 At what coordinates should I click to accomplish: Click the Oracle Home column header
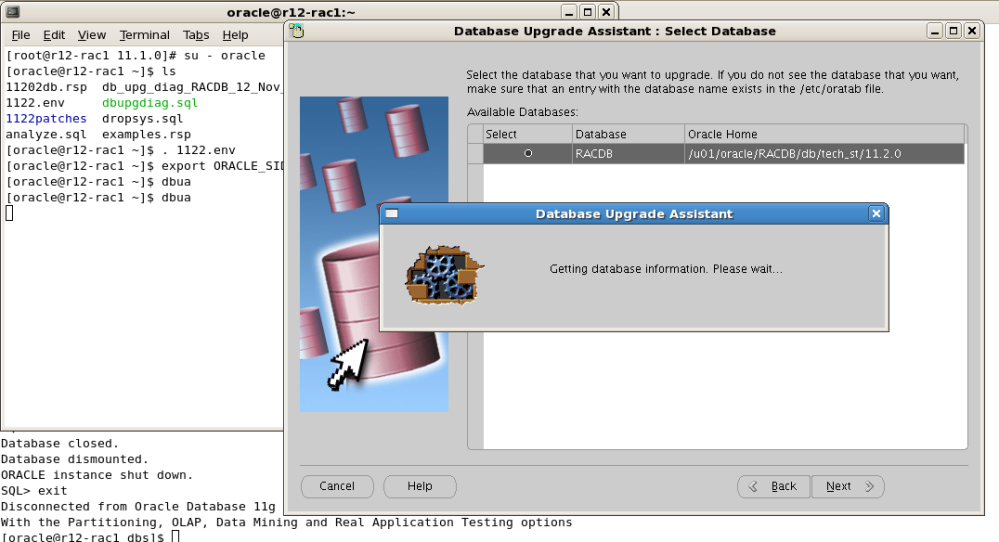coord(824,134)
